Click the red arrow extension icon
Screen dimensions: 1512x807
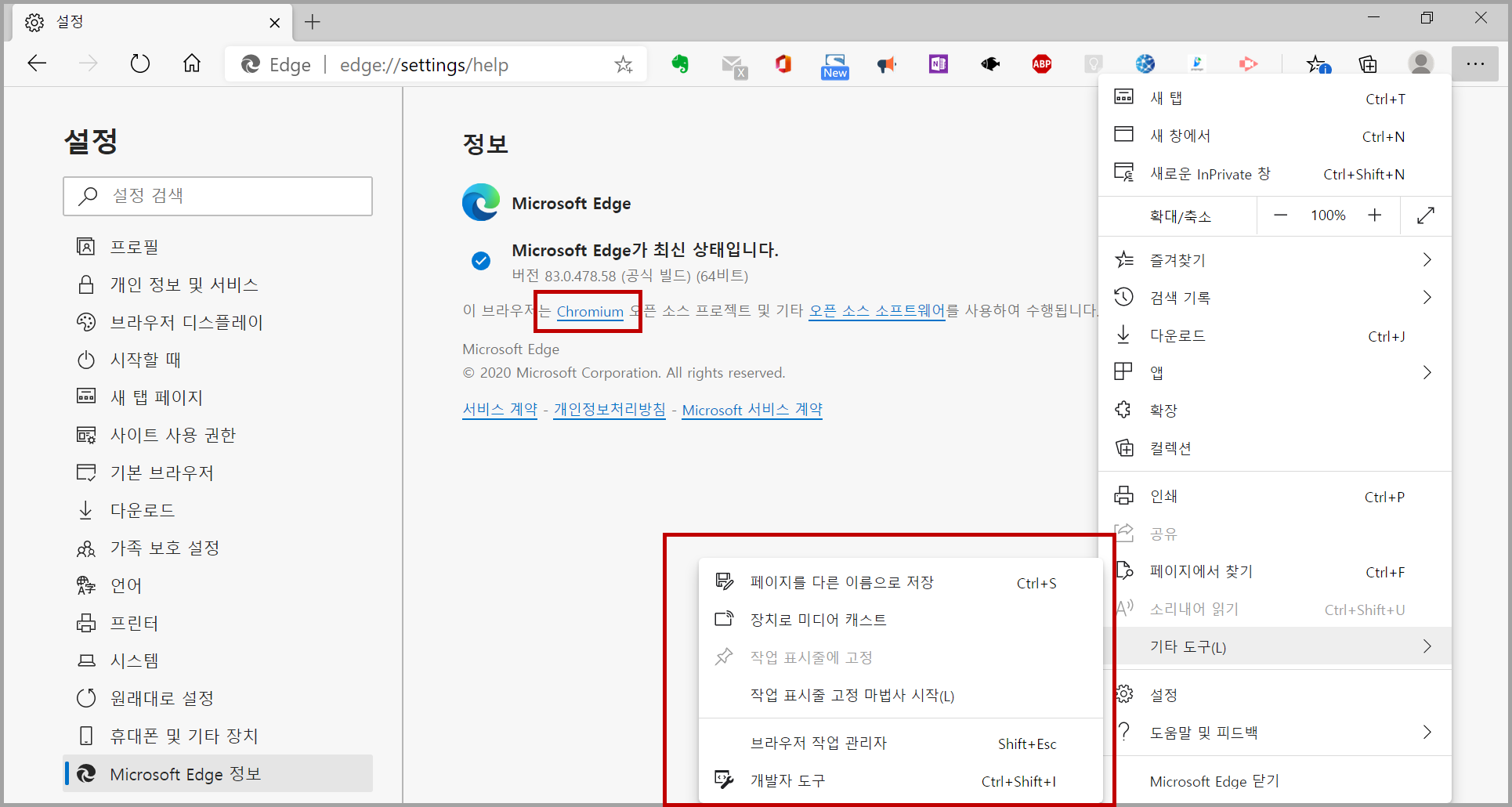click(x=1249, y=64)
